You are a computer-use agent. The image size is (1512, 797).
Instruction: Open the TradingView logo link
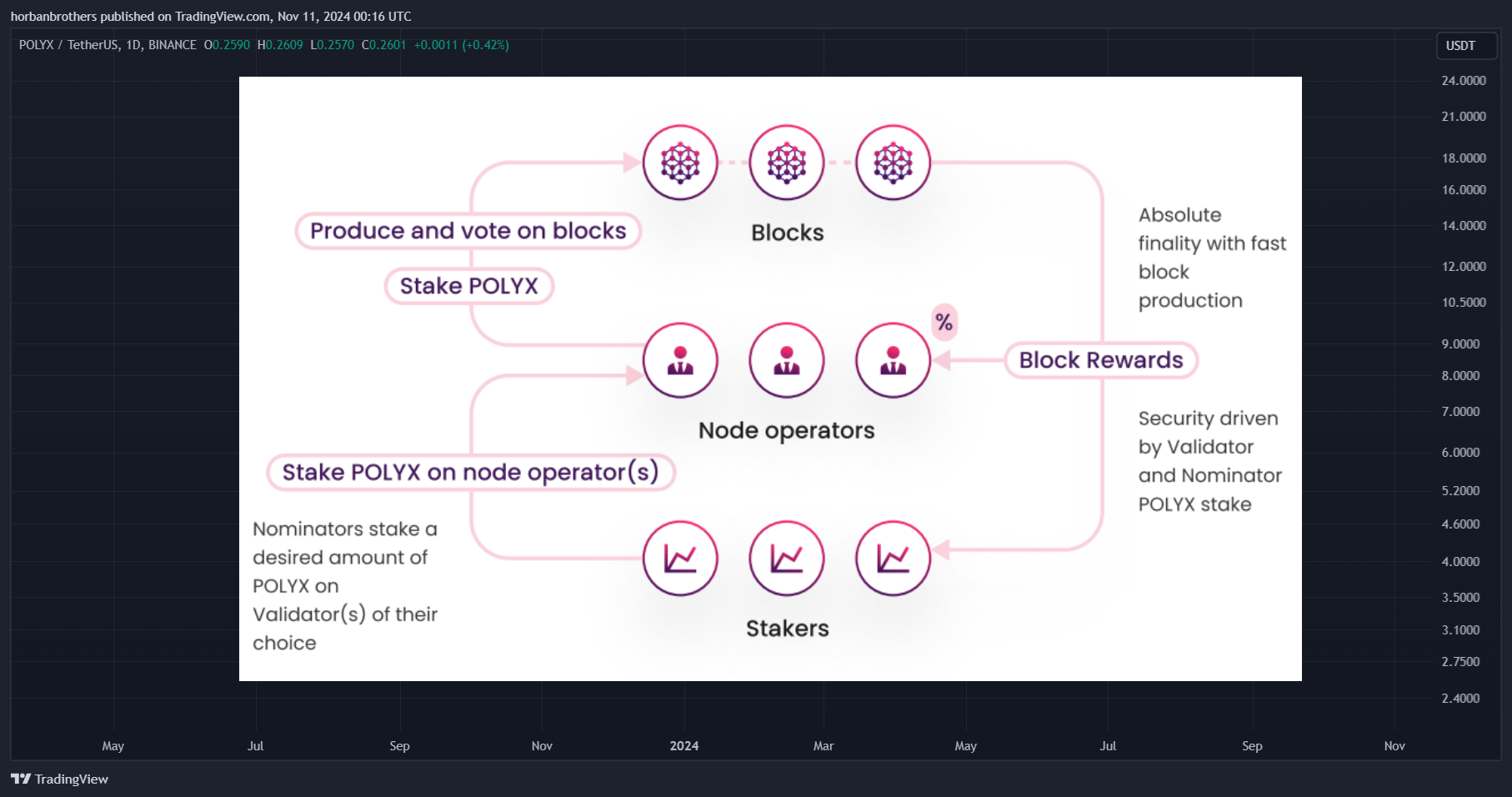pos(59,779)
